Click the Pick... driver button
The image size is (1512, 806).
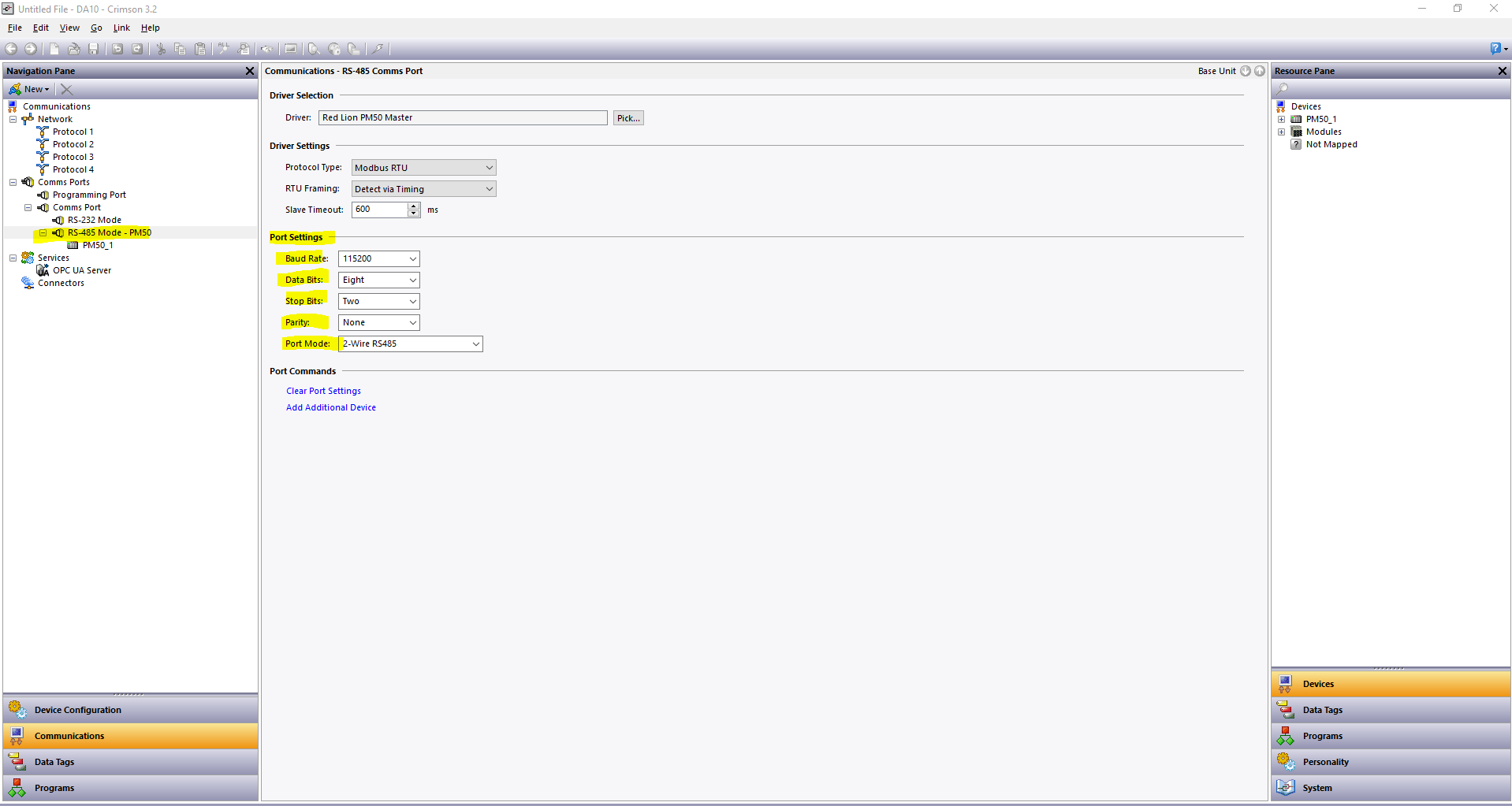[x=628, y=118]
